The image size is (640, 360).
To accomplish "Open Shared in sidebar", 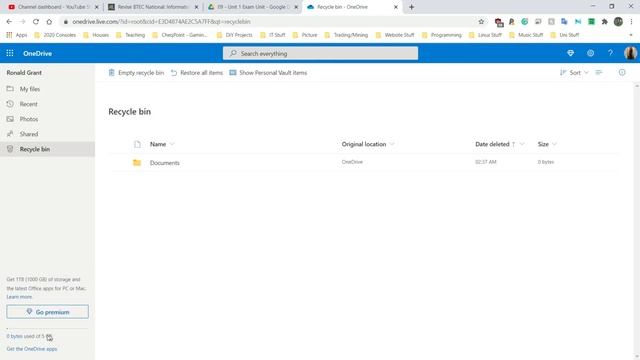I will [x=47, y=134].
